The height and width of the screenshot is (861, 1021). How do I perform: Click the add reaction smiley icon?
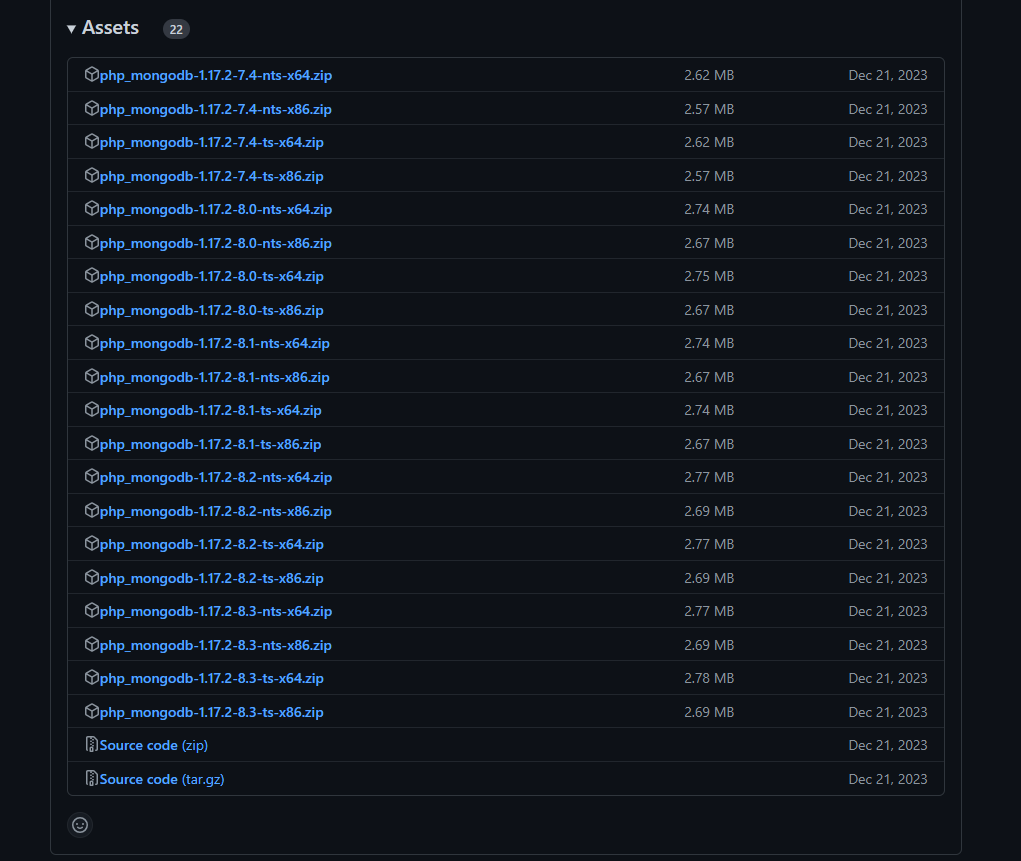pyautogui.click(x=80, y=825)
